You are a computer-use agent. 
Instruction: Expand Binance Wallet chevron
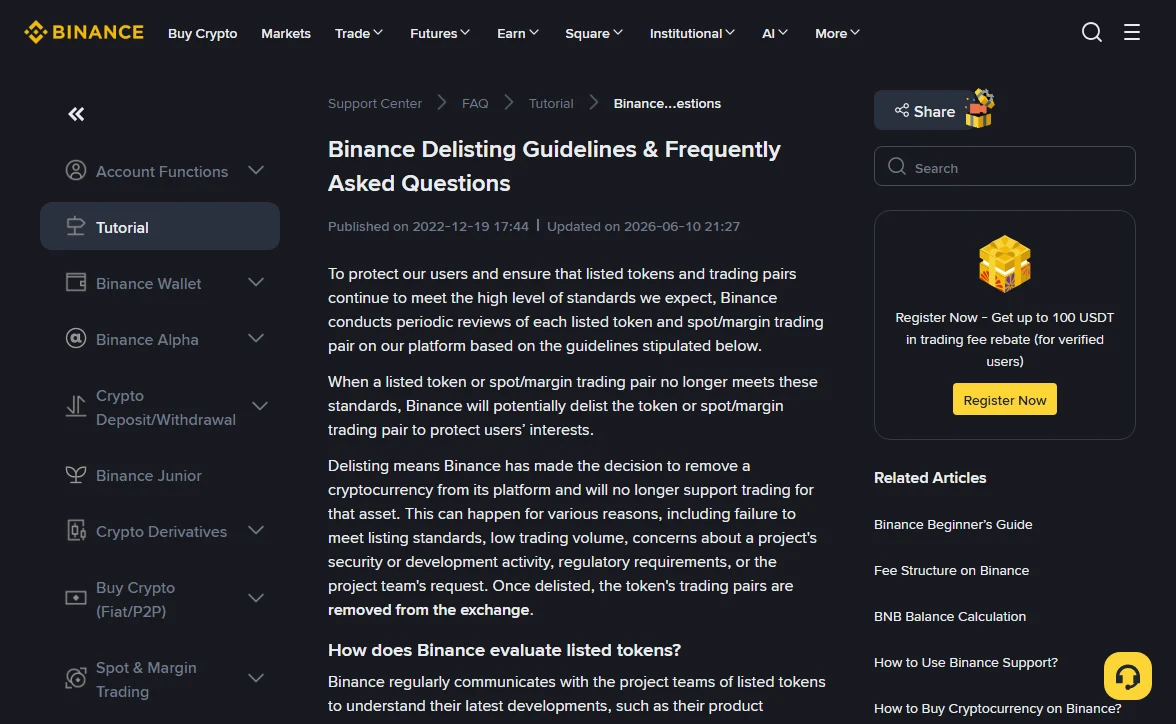256,283
